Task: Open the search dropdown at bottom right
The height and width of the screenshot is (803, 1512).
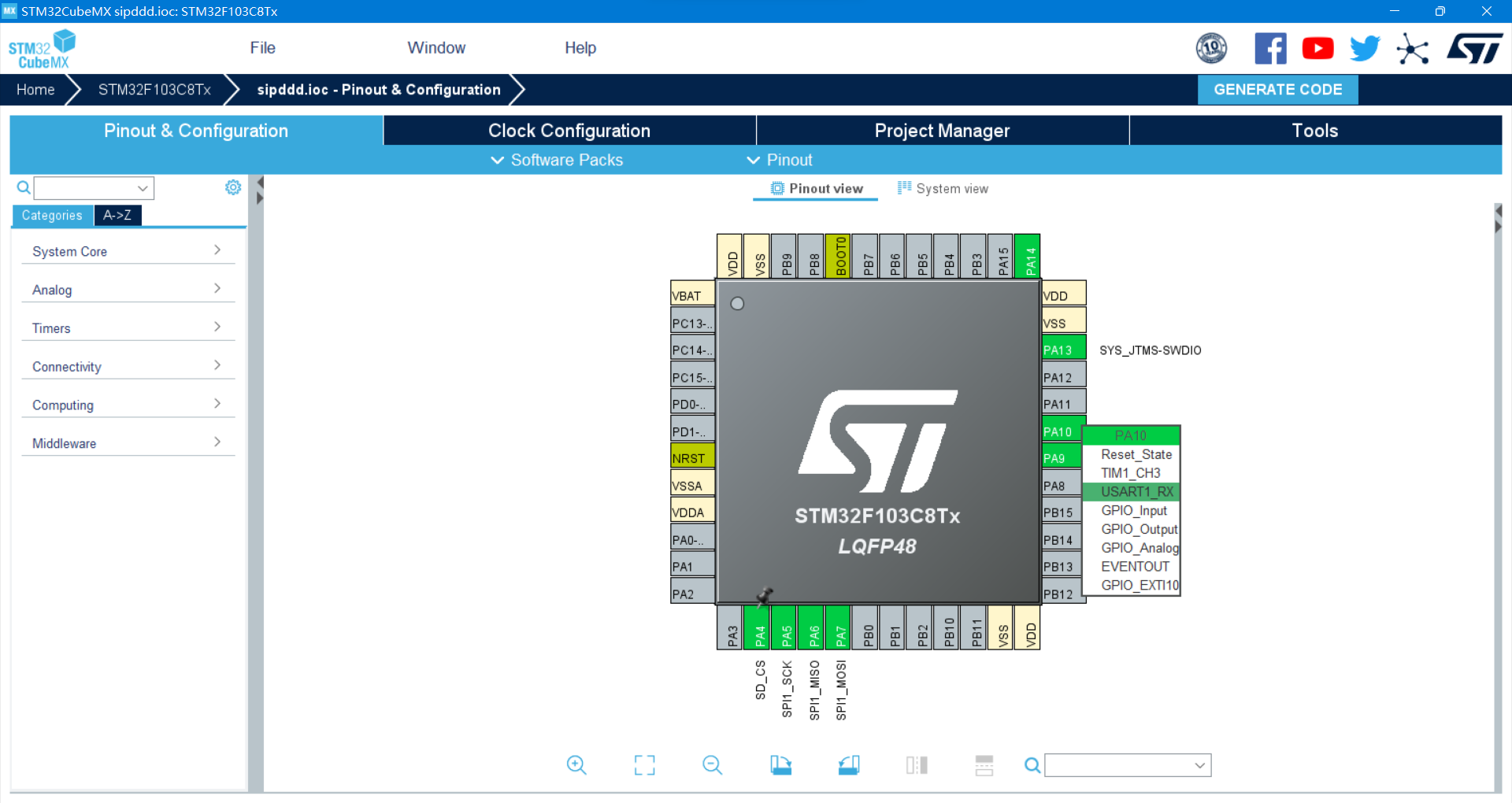Action: coord(1200,764)
